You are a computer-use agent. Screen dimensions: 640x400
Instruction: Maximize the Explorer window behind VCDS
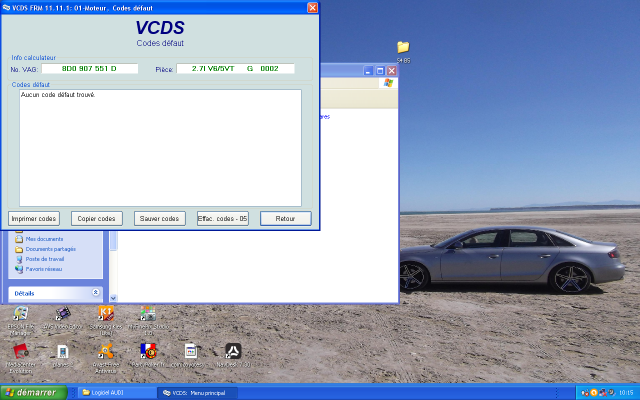point(380,71)
